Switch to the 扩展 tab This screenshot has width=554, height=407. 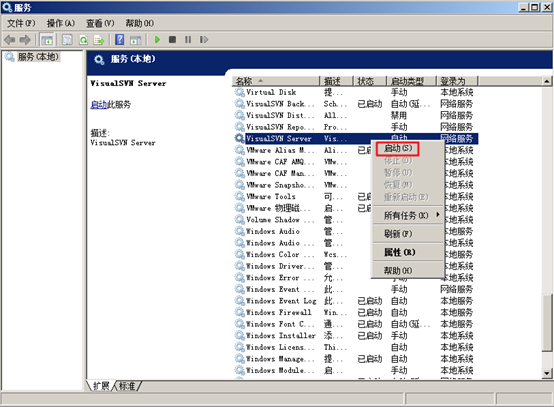coord(101,386)
